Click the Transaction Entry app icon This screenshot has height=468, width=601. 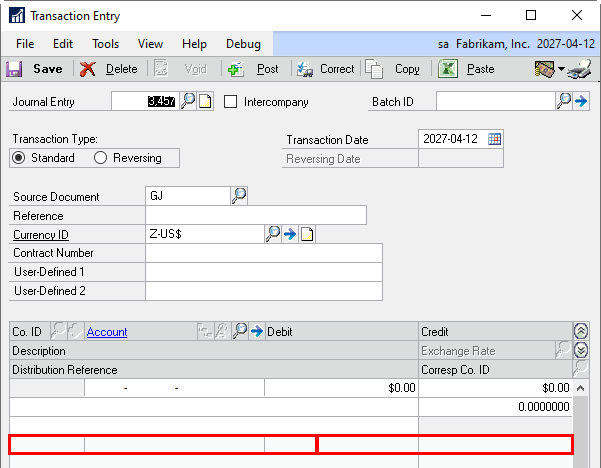click(x=17, y=16)
